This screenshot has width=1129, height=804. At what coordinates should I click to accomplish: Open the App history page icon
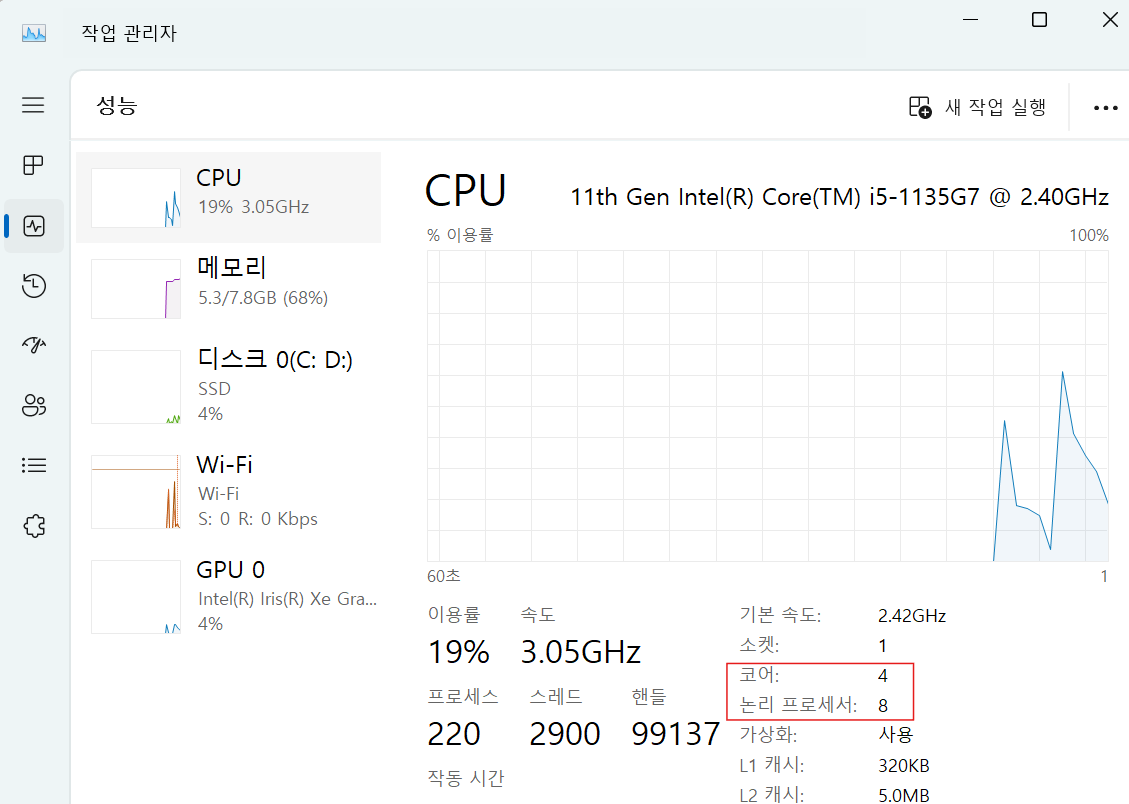coord(34,286)
